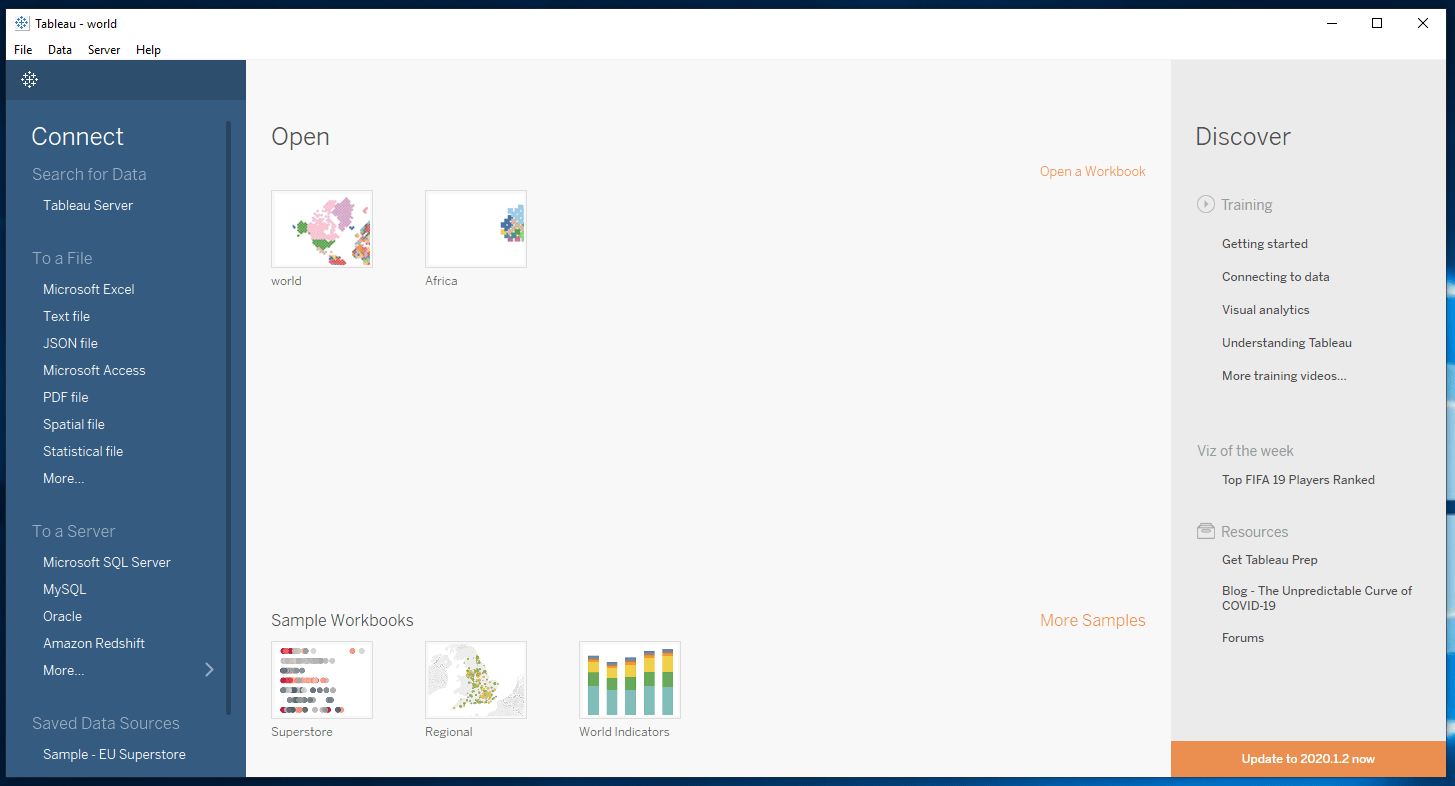Open Sample - EU Superstore data source
Screen dimensions: 1455x786
(114, 754)
